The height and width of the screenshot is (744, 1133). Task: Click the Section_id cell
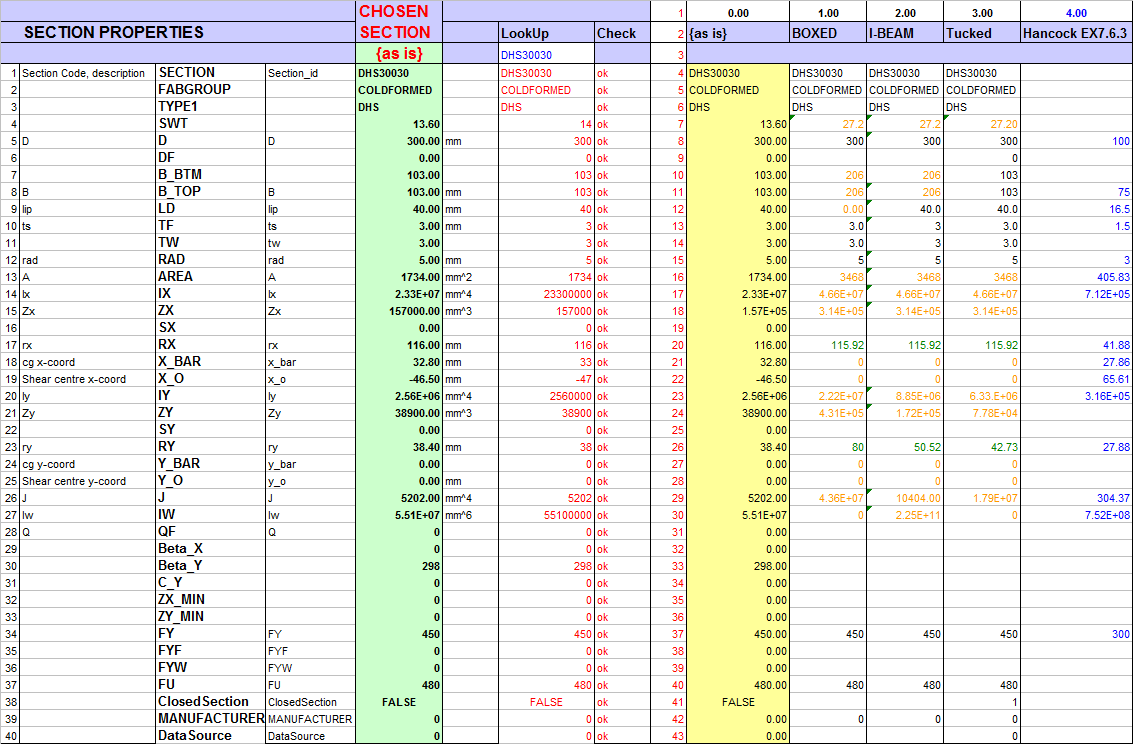point(311,73)
